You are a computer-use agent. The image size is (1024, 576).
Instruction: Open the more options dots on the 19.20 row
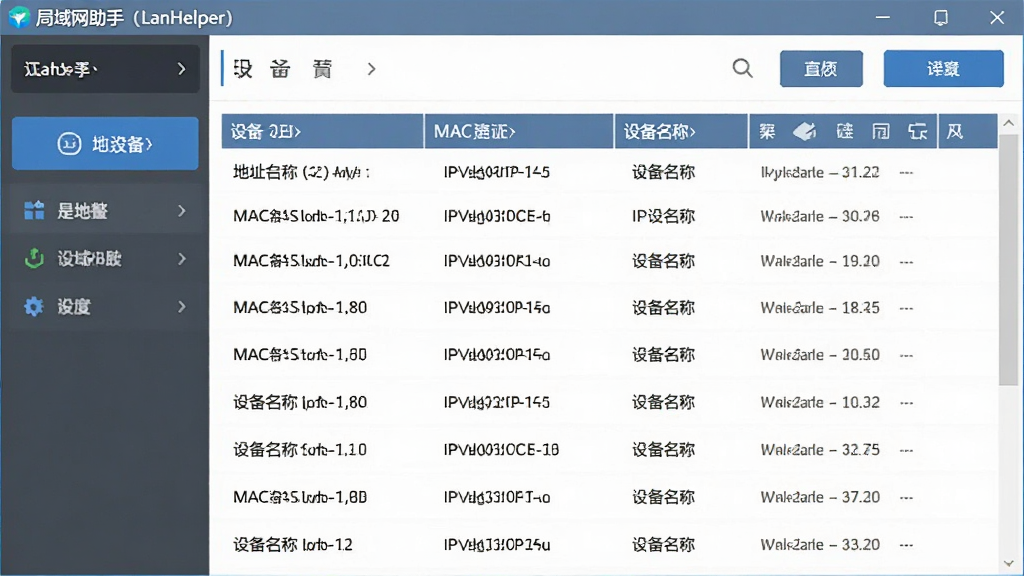[906, 261]
